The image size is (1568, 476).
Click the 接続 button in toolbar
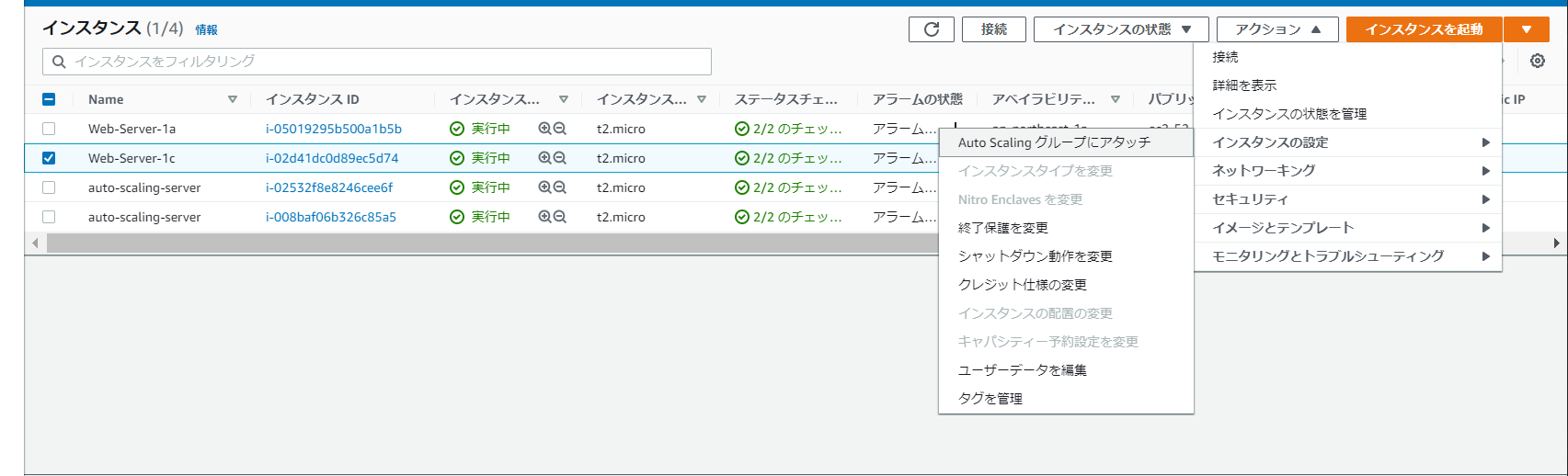pos(994,29)
